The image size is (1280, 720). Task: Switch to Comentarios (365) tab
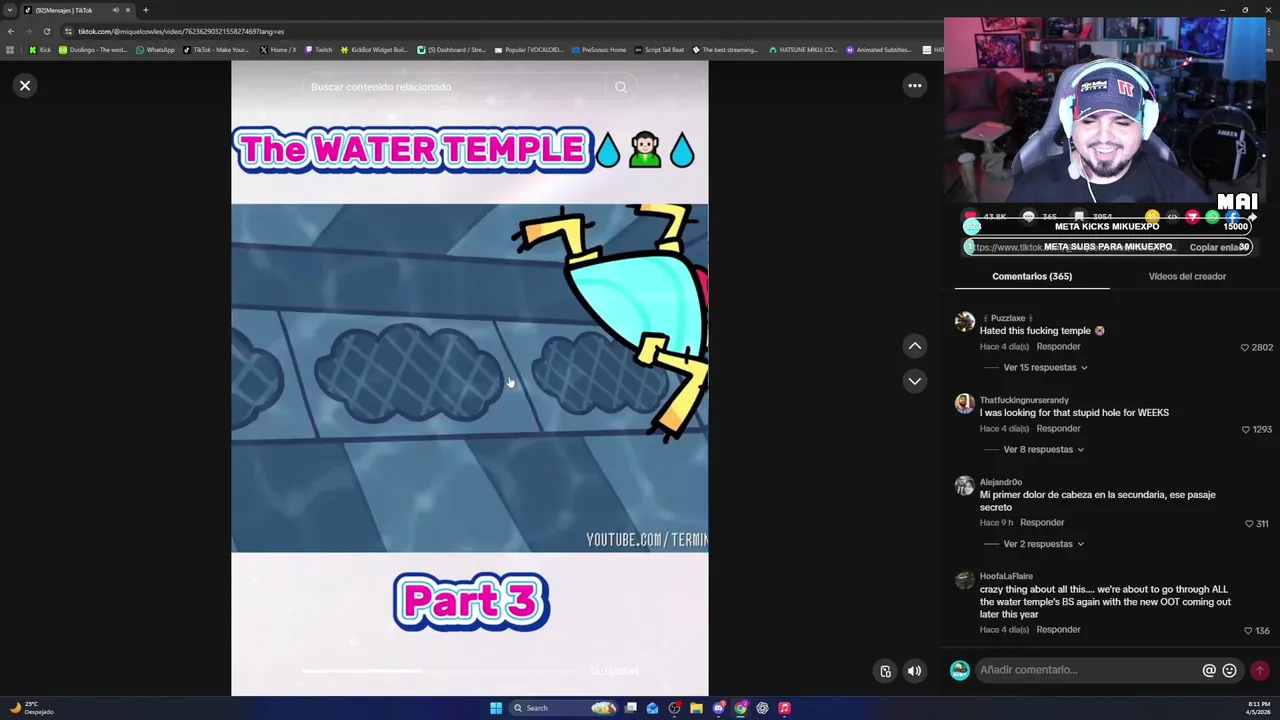(1032, 276)
